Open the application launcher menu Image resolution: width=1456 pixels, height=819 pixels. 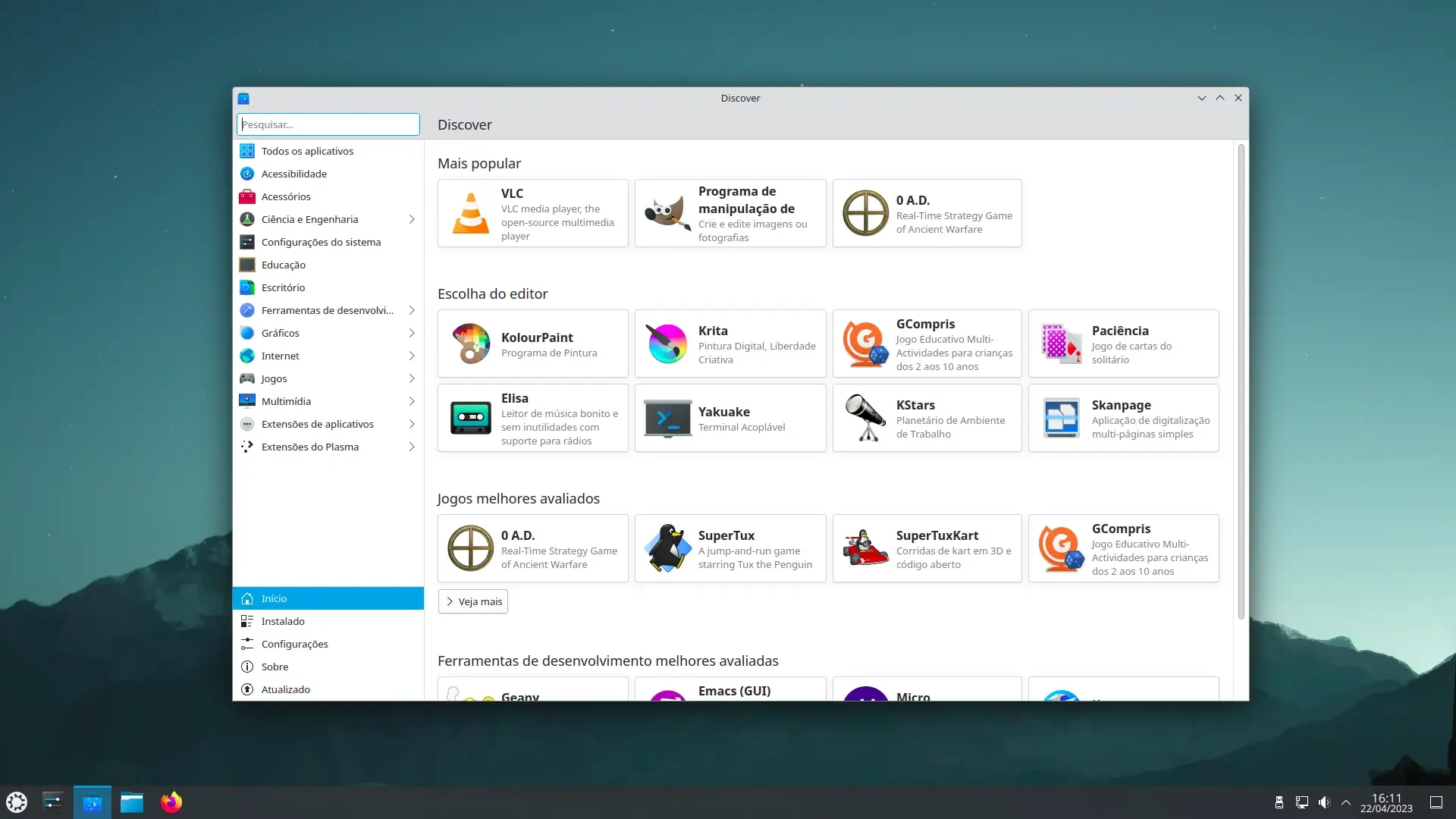17,802
